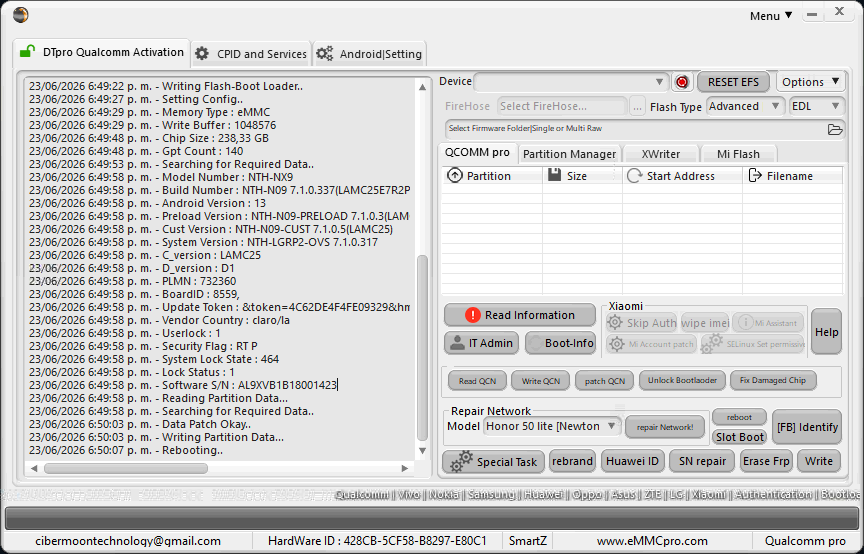Expand the Device dropdown

571,82
